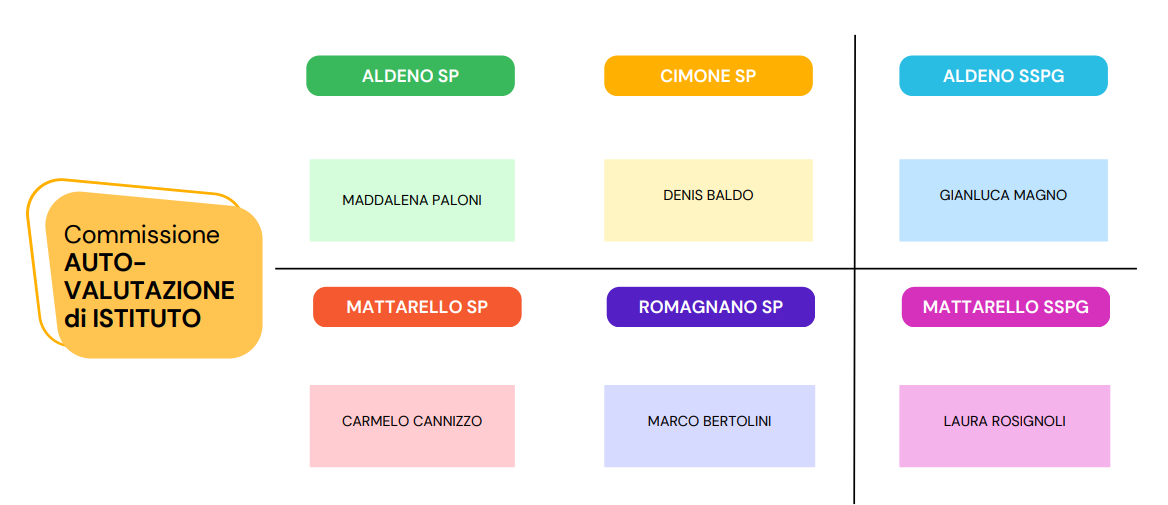Select the AUTO-VALUTAZIONE bold text
Image resolution: width=1168 pixels, height=505 pixels.
coord(149,276)
